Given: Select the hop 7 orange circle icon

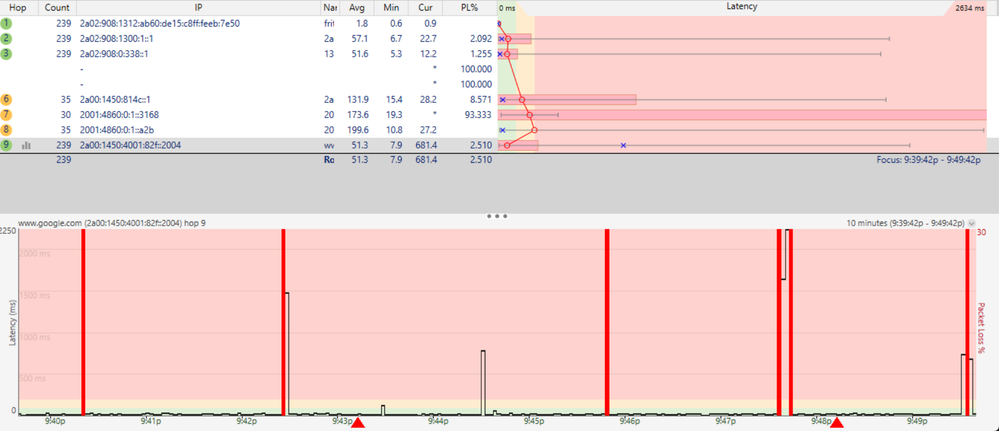Looking at the screenshot, I should tap(6, 115).
